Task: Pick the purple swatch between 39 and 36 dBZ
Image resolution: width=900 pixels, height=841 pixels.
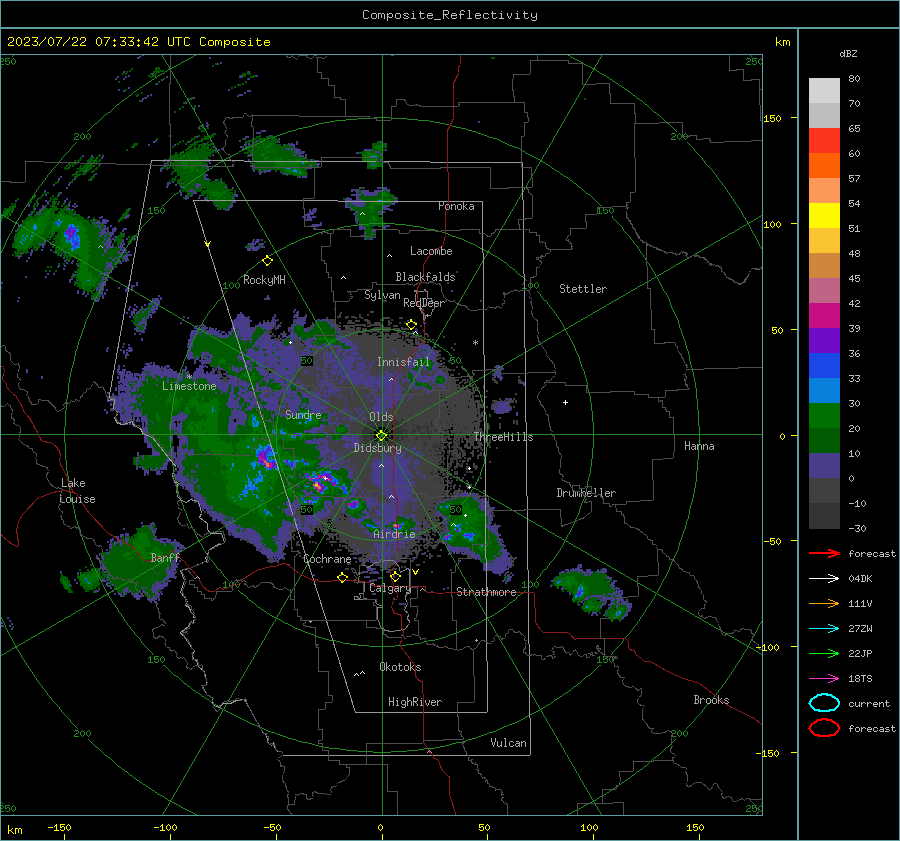Action: point(824,340)
